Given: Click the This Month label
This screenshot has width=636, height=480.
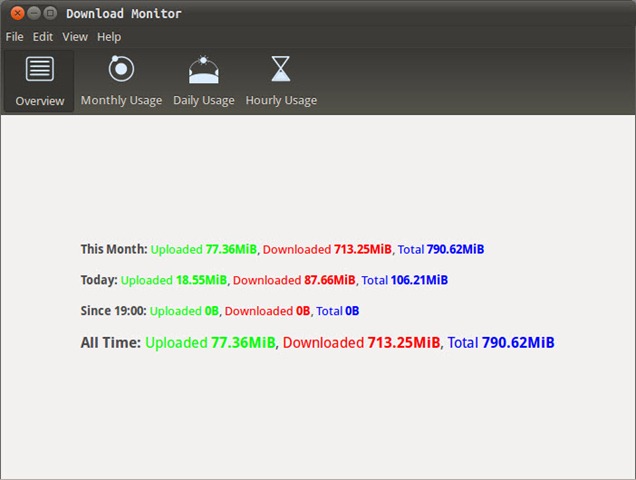Looking at the screenshot, I should click(x=114, y=249).
